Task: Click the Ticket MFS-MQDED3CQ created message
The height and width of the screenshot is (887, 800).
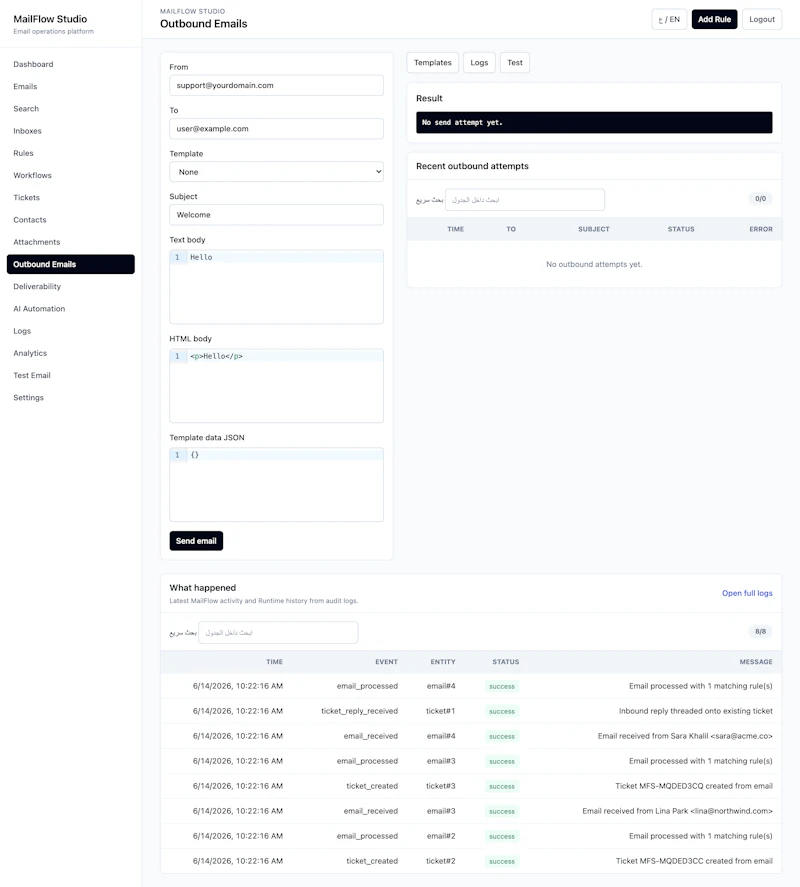Action: pyautogui.click(x=694, y=786)
